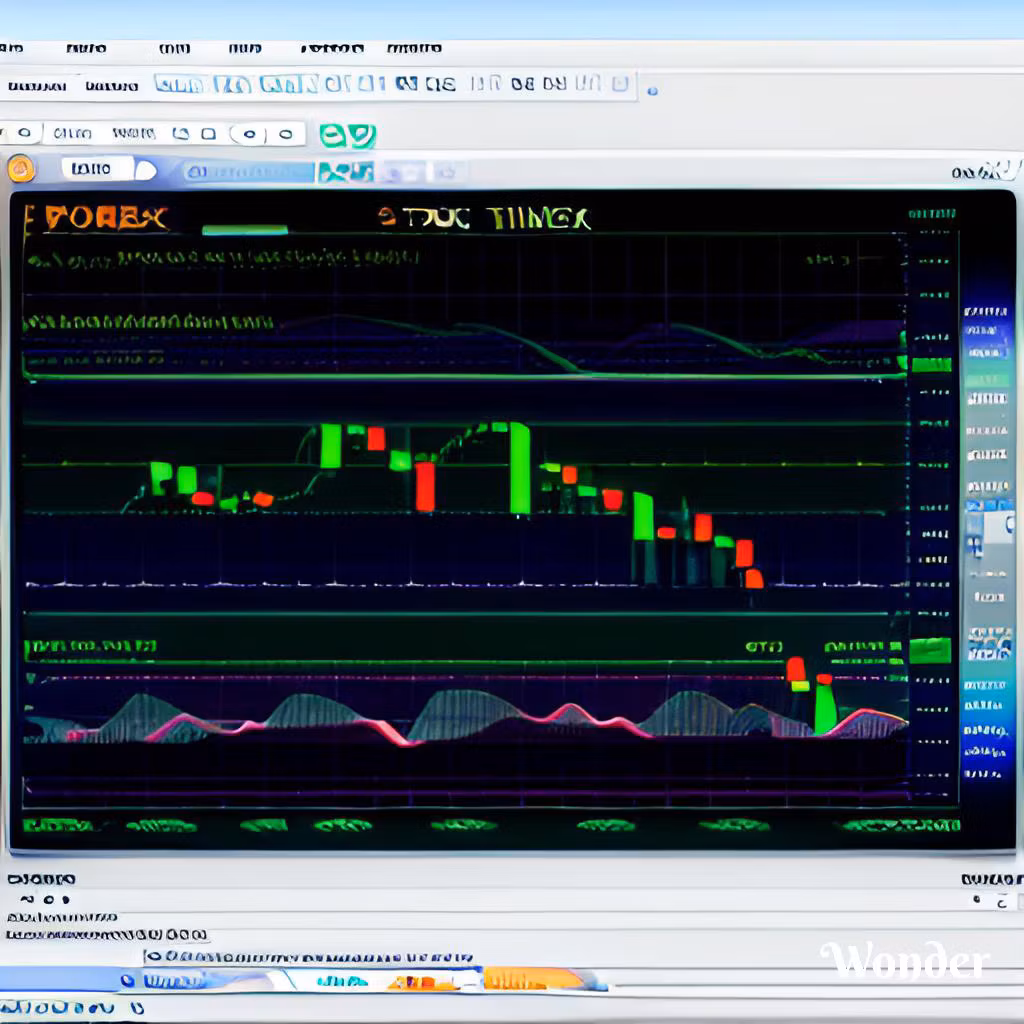Click the orange round icon beside the chart tab

21,169
